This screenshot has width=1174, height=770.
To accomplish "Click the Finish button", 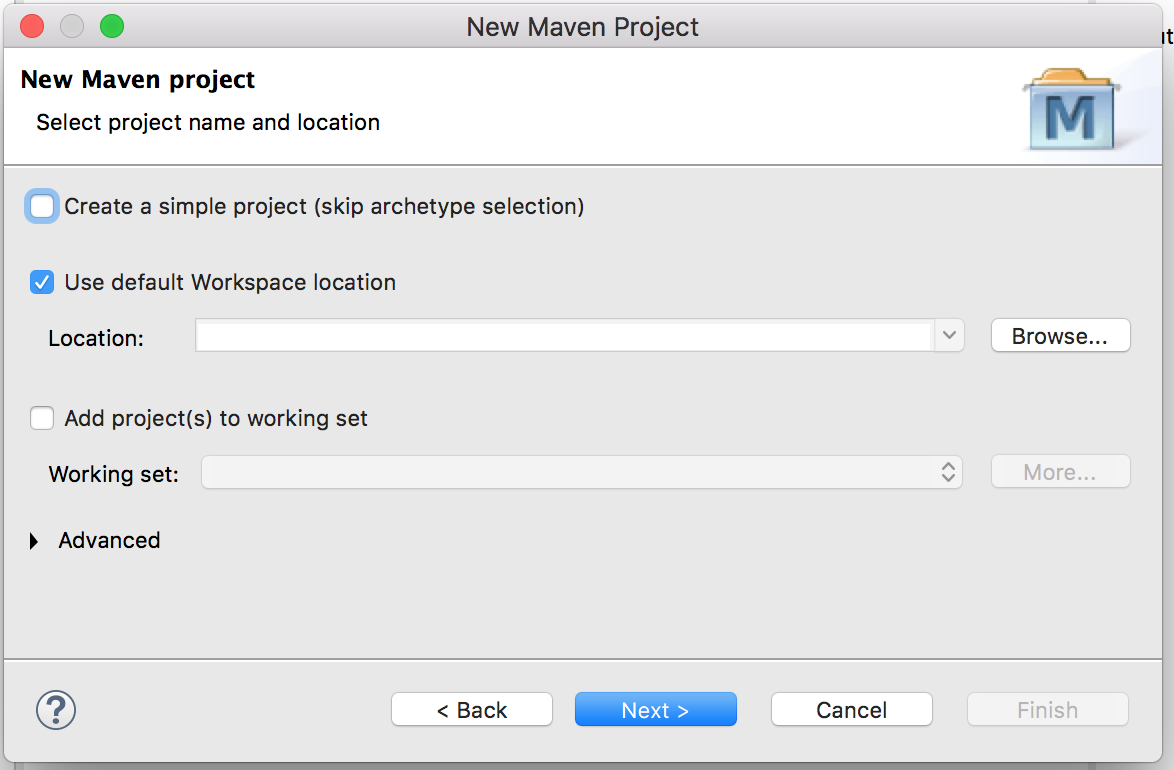I will pos(1047,709).
